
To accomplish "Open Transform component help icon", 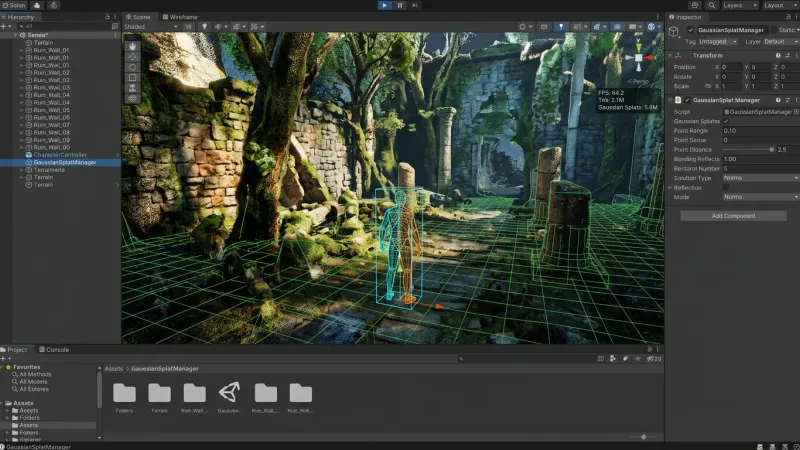I will pos(778,55).
